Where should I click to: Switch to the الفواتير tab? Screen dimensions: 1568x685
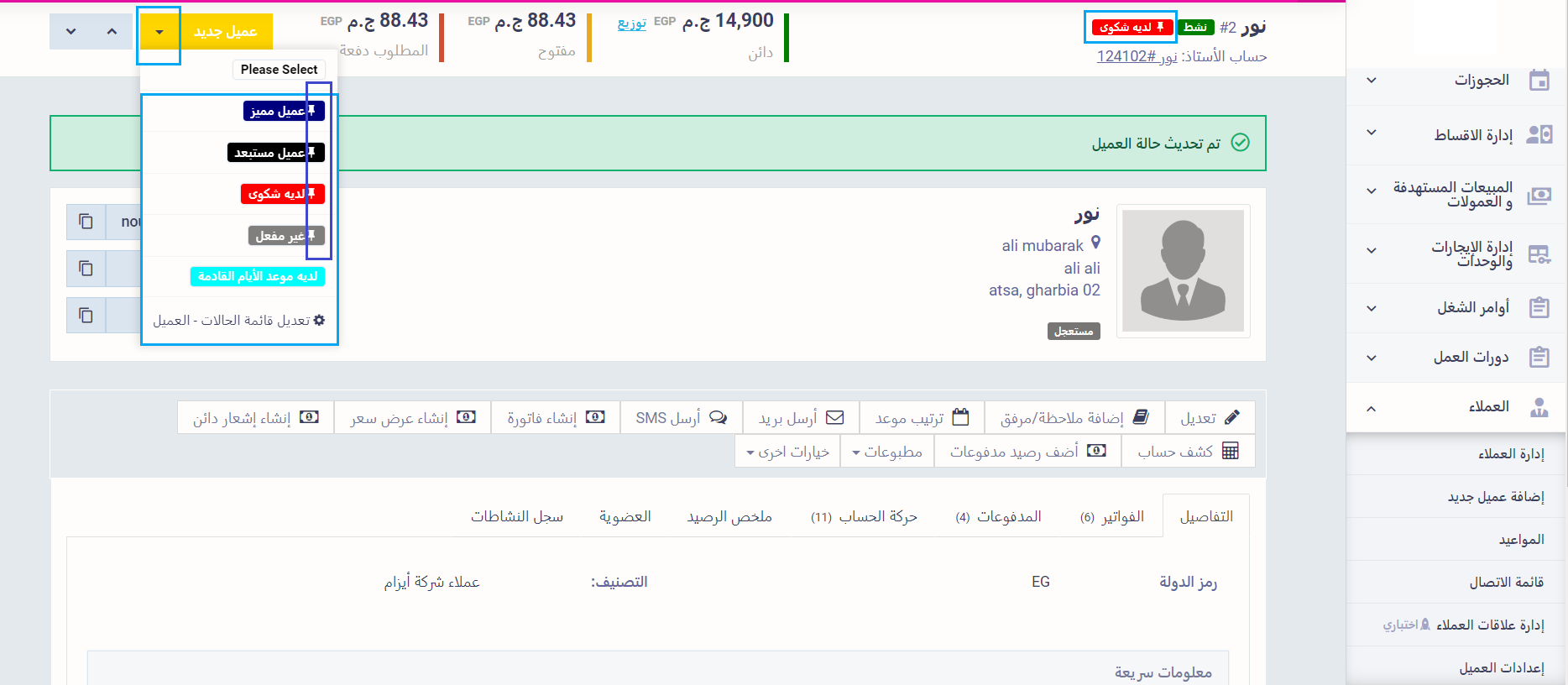pyautogui.click(x=1111, y=516)
